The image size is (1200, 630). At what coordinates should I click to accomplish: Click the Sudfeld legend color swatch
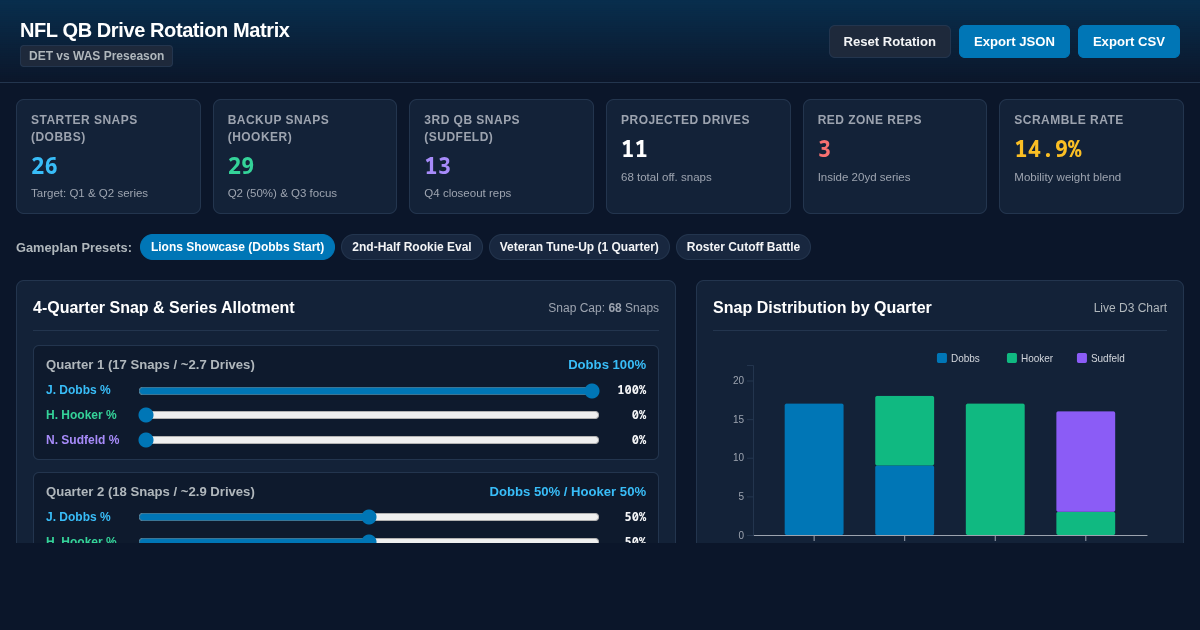point(1082,358)
